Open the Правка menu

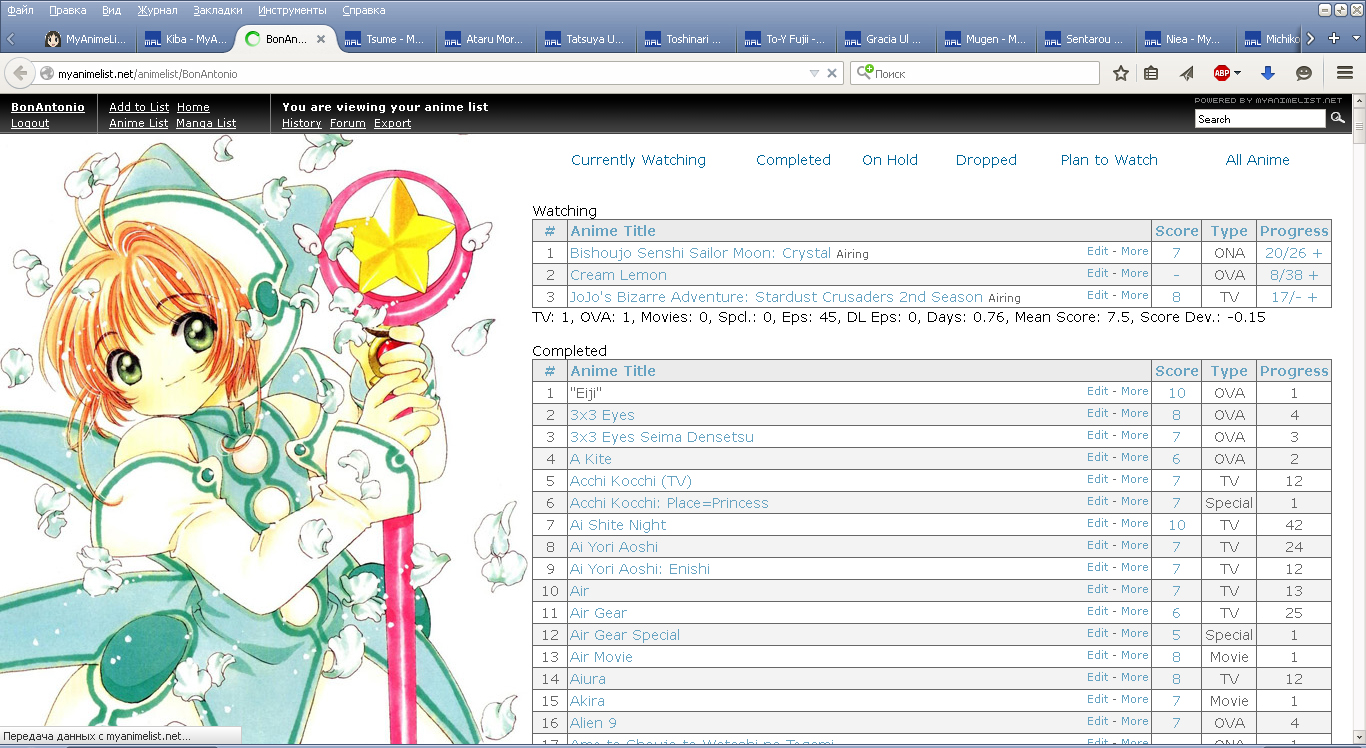pos(67,10)
